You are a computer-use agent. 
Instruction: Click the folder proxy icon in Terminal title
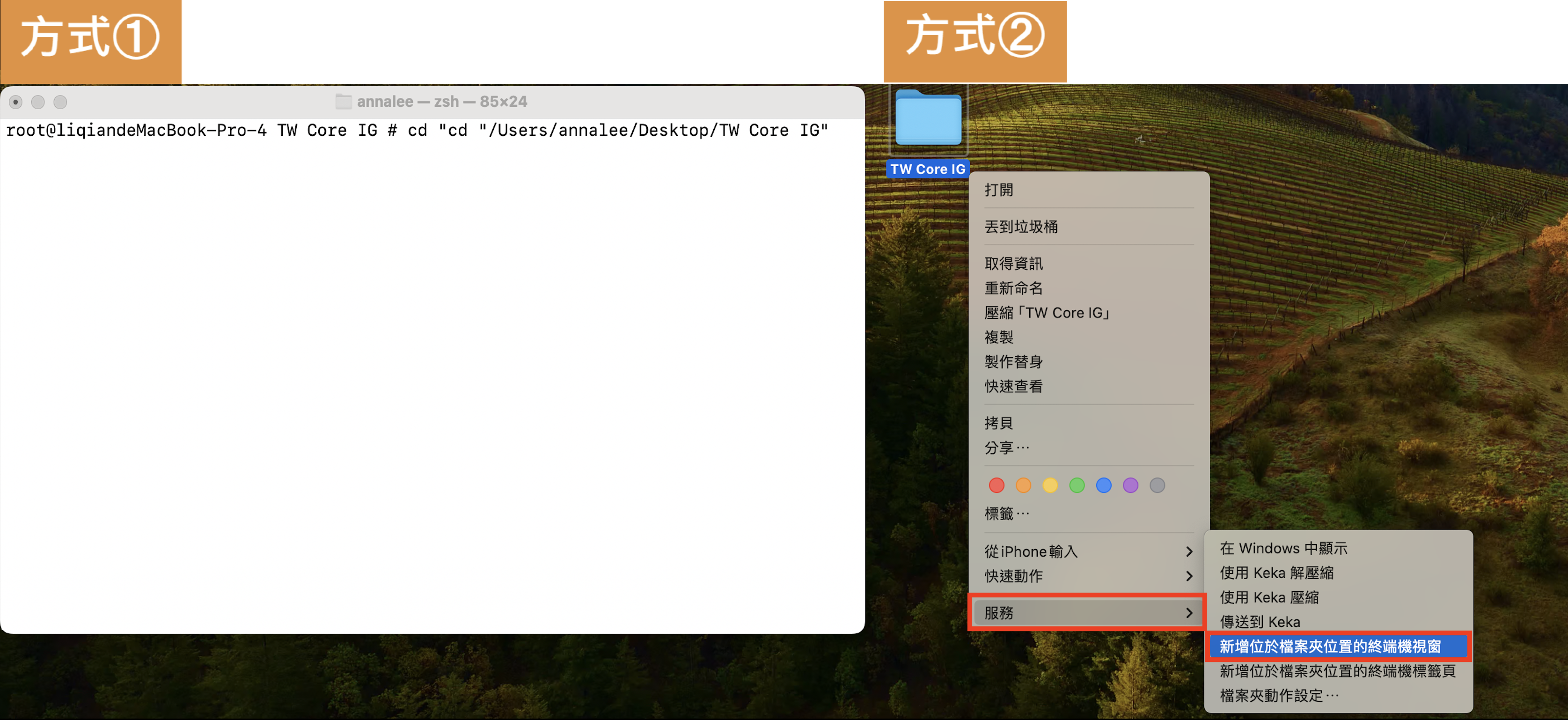pos(343,102)
